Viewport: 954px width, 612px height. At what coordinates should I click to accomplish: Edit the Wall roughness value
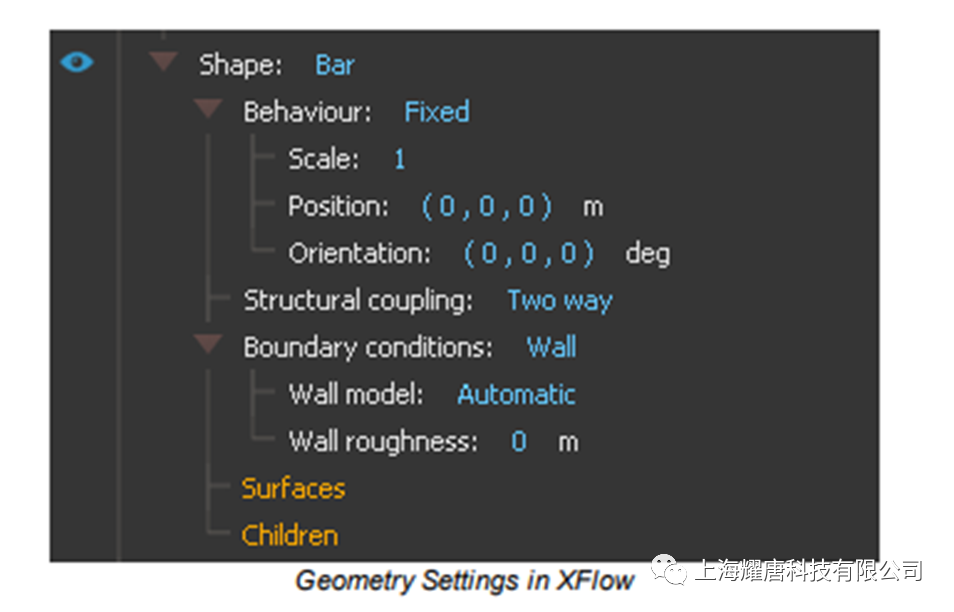point(518,441)
